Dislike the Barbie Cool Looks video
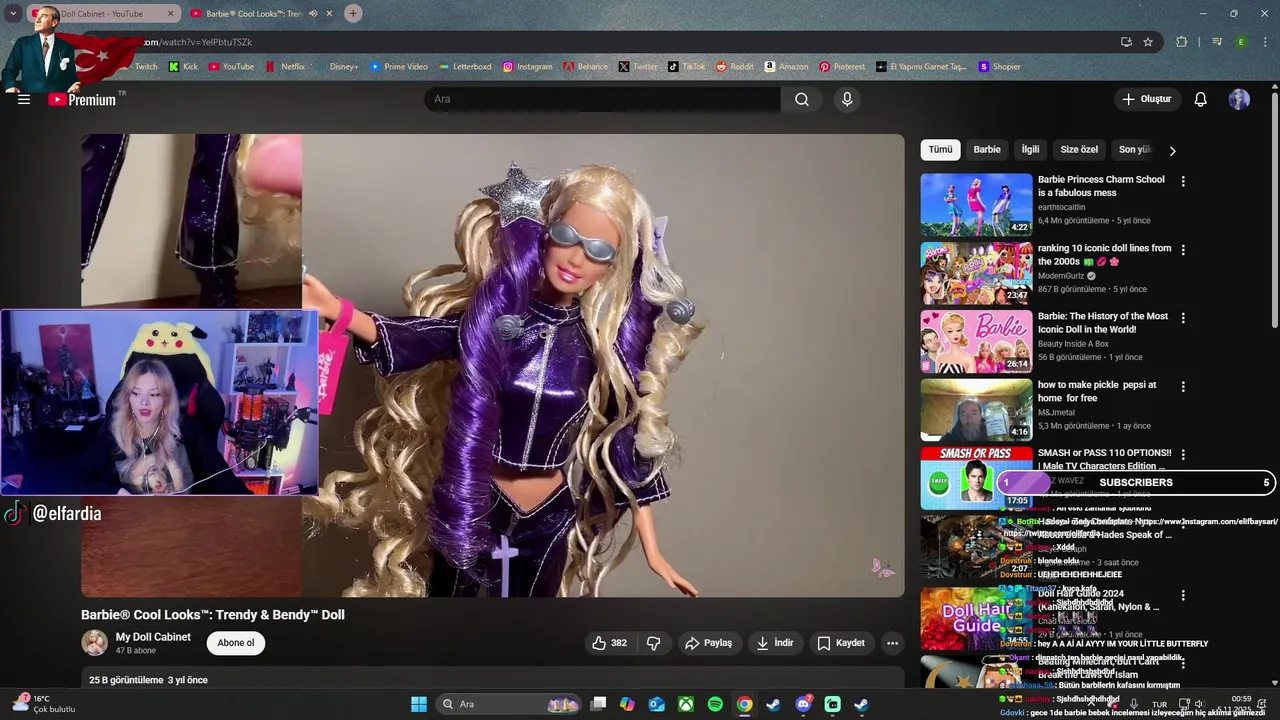The image size is (1280, 720). [x=653, y=643]
